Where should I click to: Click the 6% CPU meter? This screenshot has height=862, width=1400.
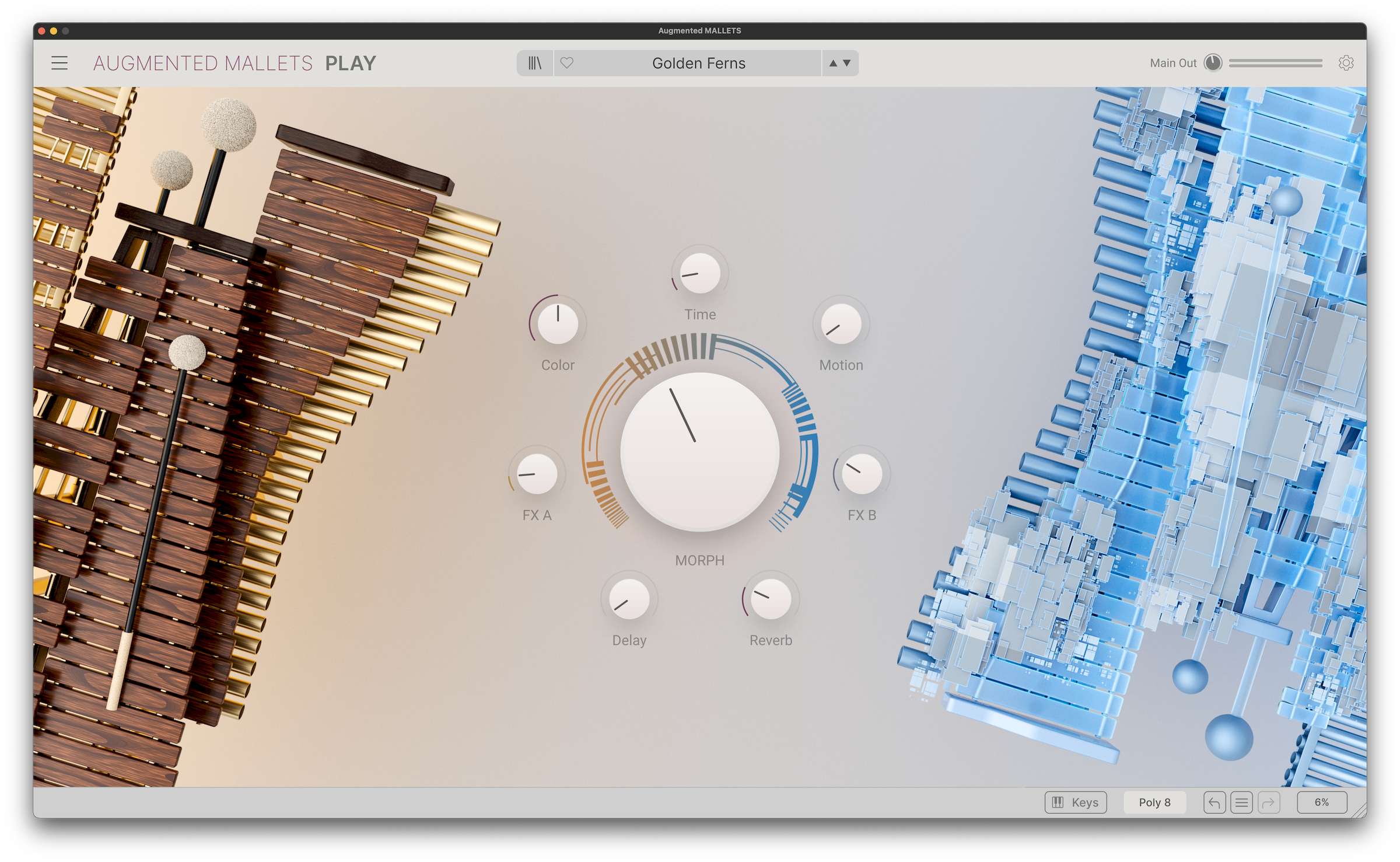tap(1321, 802)
